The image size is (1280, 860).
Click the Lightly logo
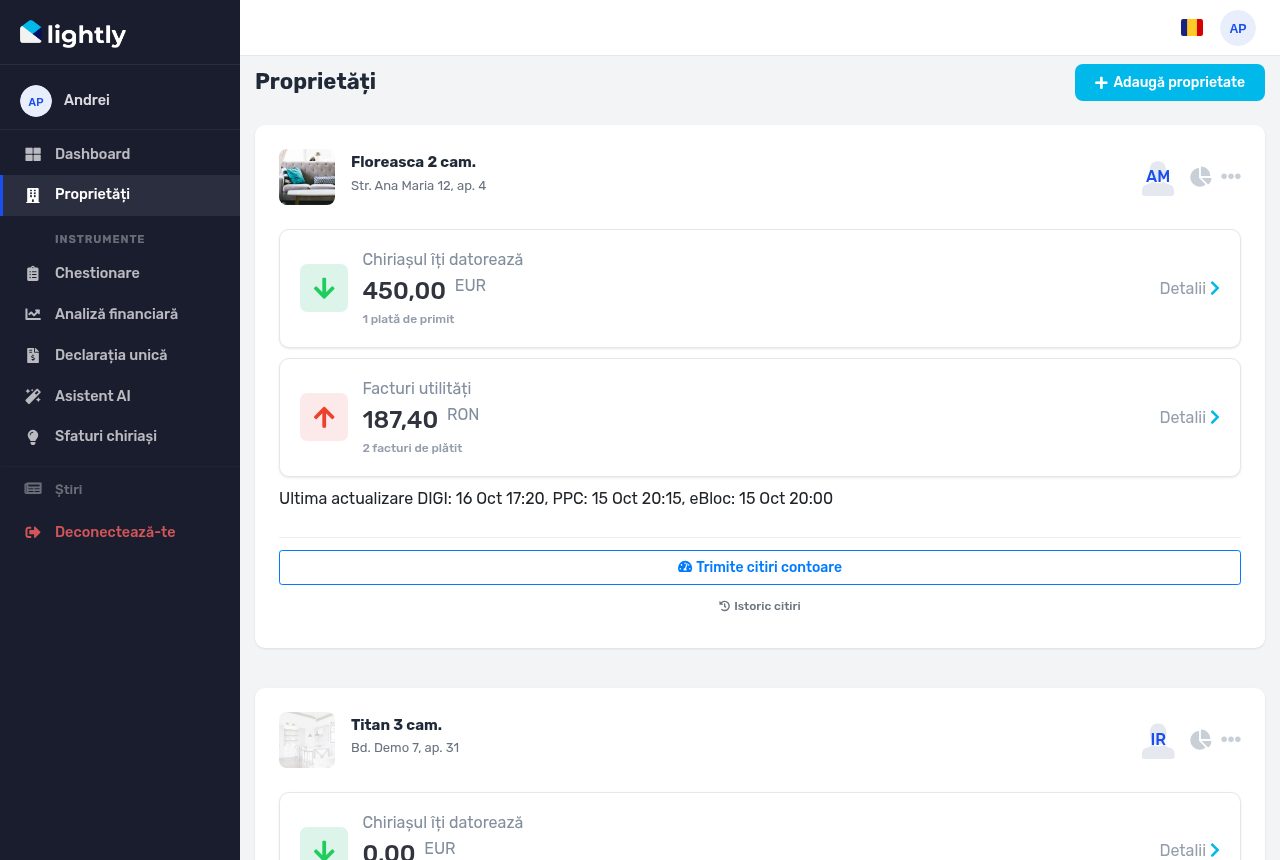tap(73, 34)
